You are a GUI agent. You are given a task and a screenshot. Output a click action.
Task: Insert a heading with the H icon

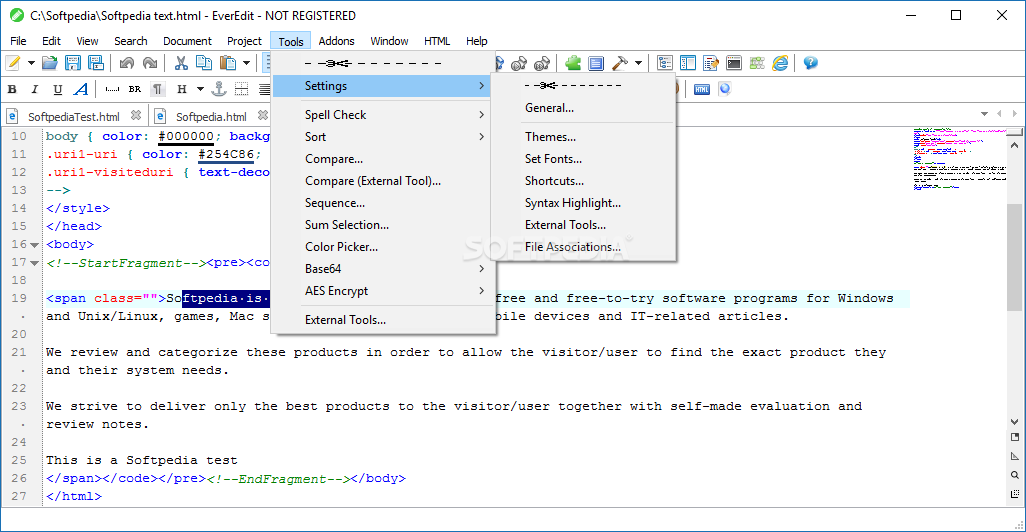tap(182, 89)
